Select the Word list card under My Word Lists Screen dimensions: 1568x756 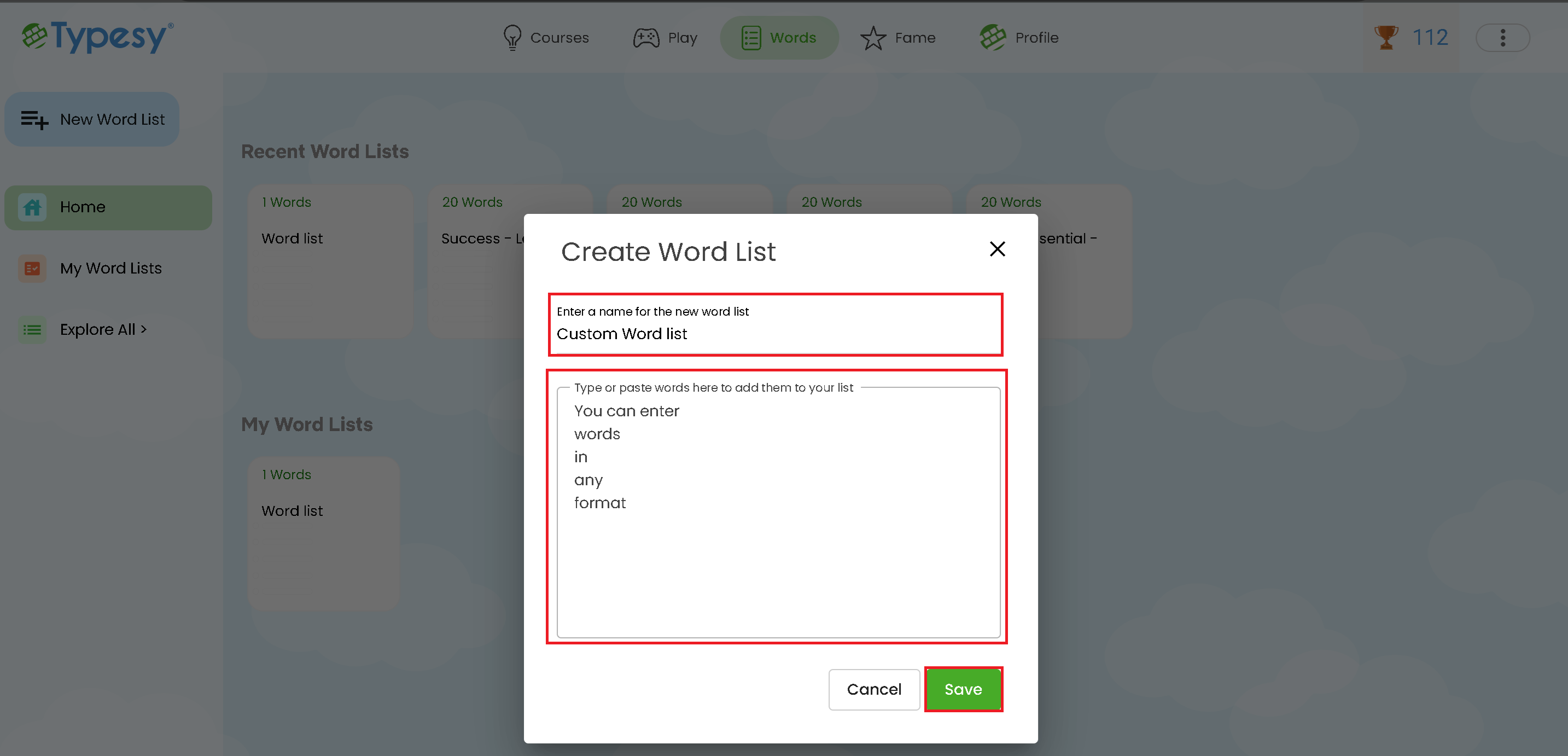[323, 533]
